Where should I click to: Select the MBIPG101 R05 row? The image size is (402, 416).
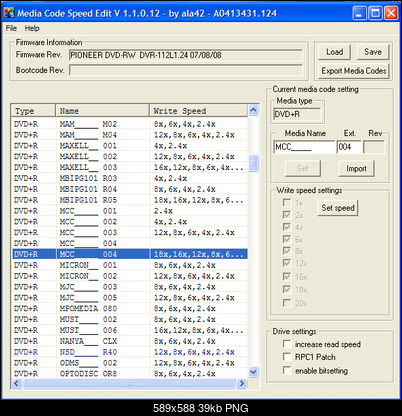click(130, 200)
